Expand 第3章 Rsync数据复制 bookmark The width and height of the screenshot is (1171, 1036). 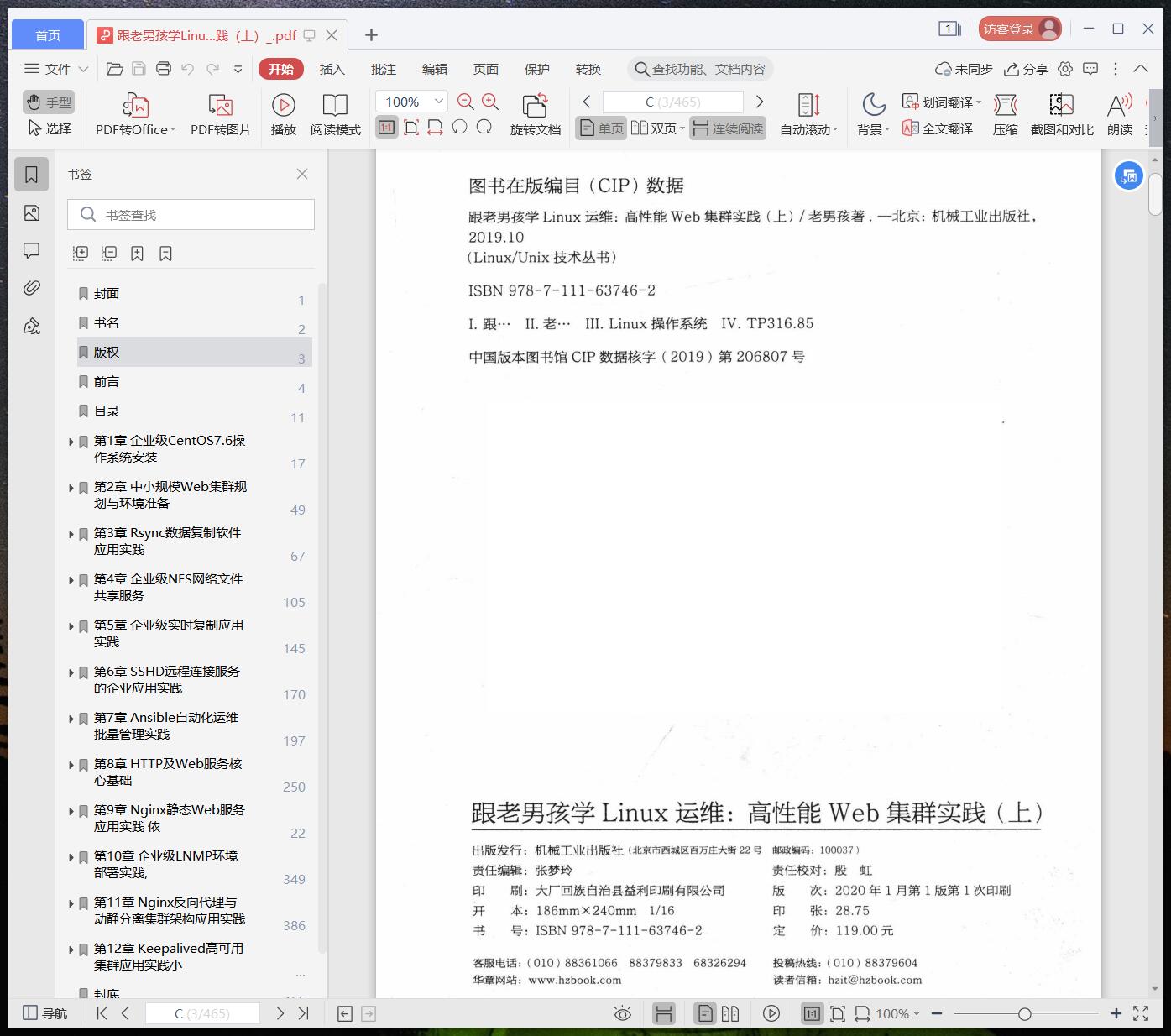71,533
